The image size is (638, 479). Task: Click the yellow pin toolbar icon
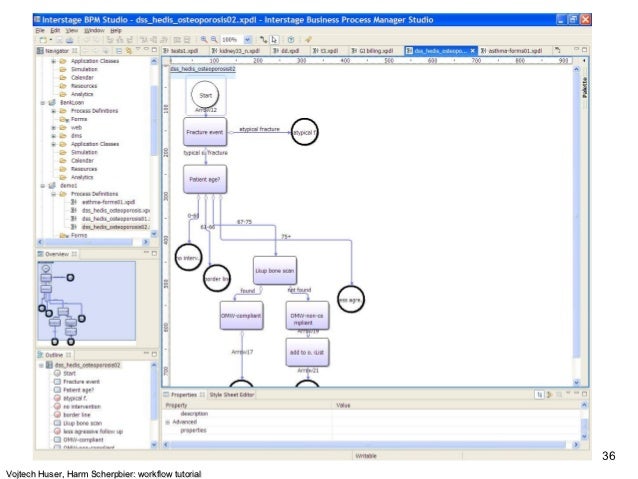(x=308, y=39)
